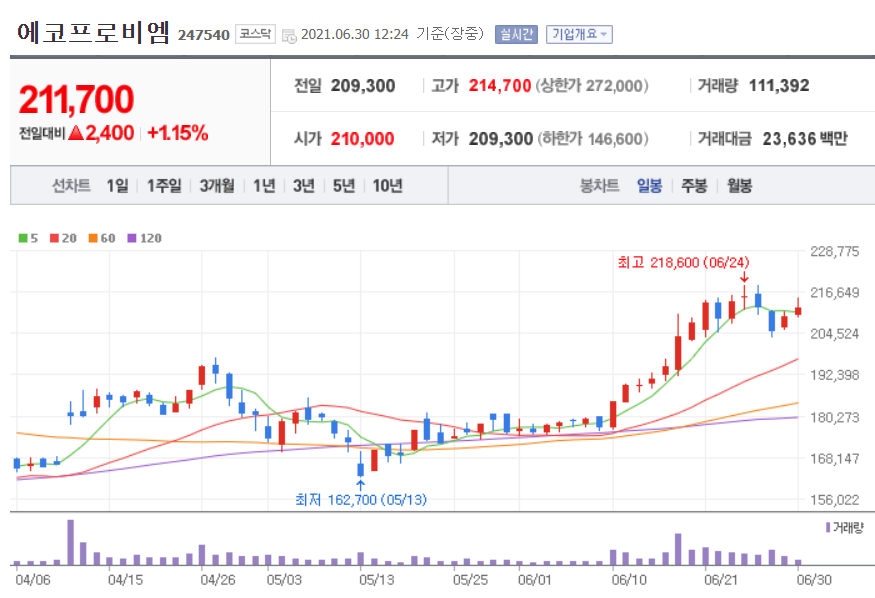875x598 pixels.
Task: Click the 156,022 price axis label
Action: pyautogui.click(x=835, y=500)
